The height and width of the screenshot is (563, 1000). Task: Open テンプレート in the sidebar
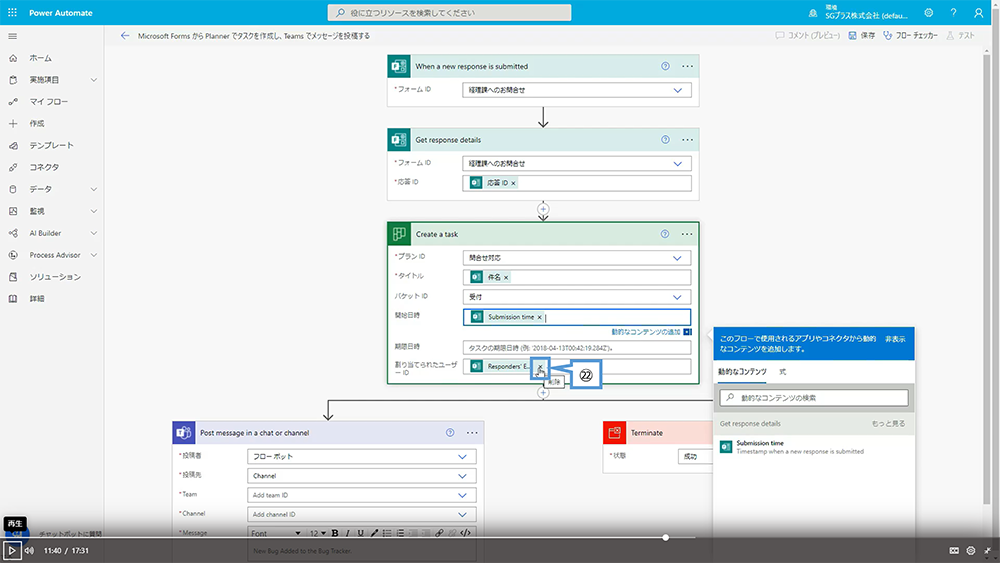point(52,145)
